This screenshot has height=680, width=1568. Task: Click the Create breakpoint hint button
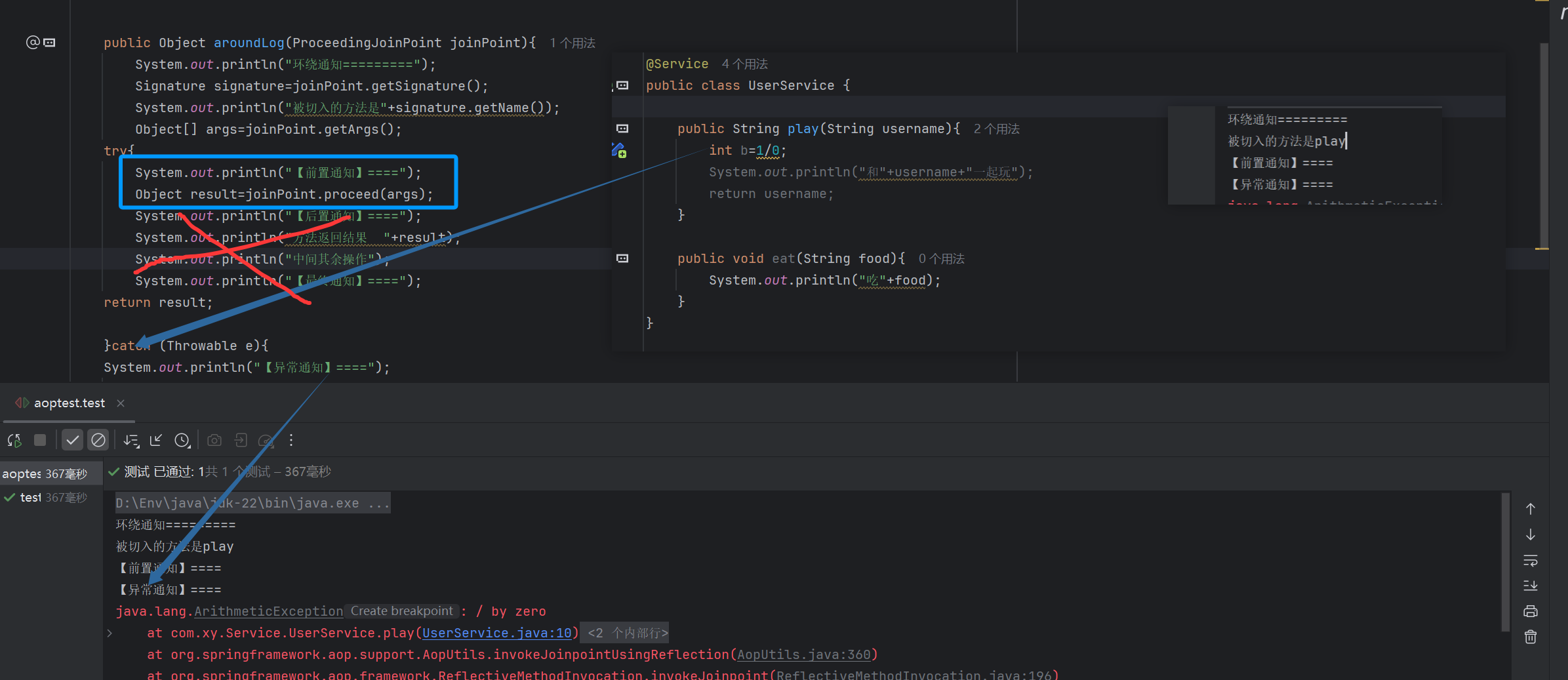(x=401, y=611)
